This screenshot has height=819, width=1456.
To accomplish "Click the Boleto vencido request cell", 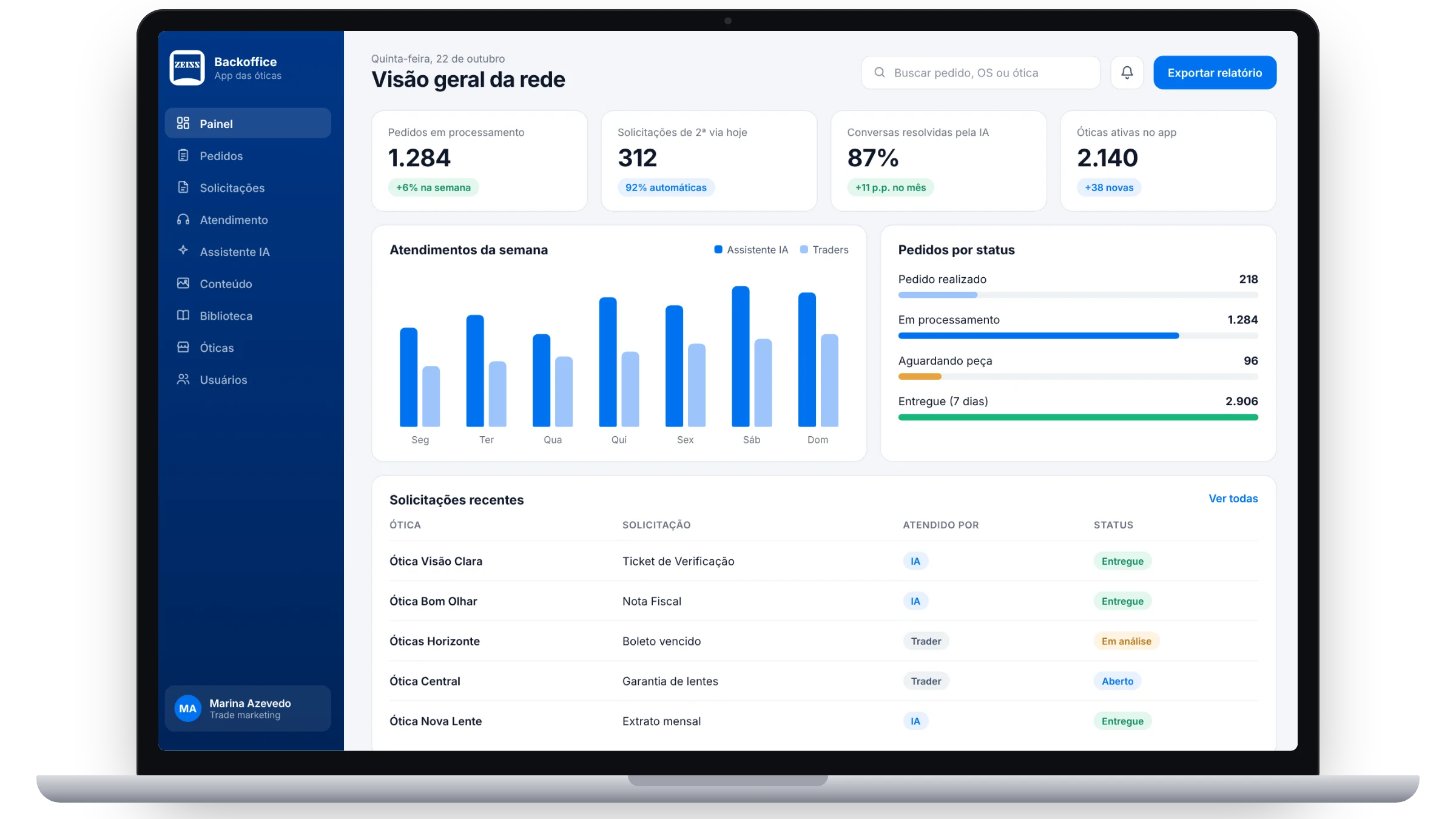I will click(x=661, y=641).
